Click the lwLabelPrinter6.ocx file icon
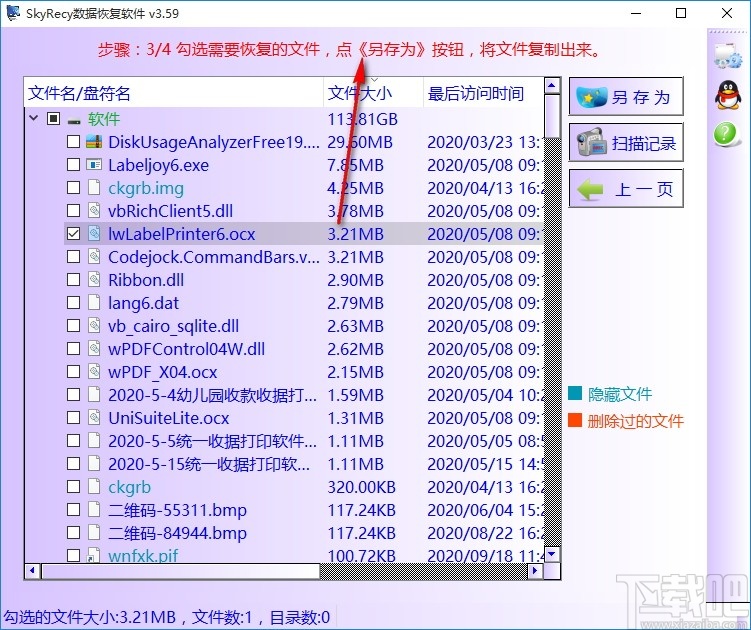 coord(94,234)
